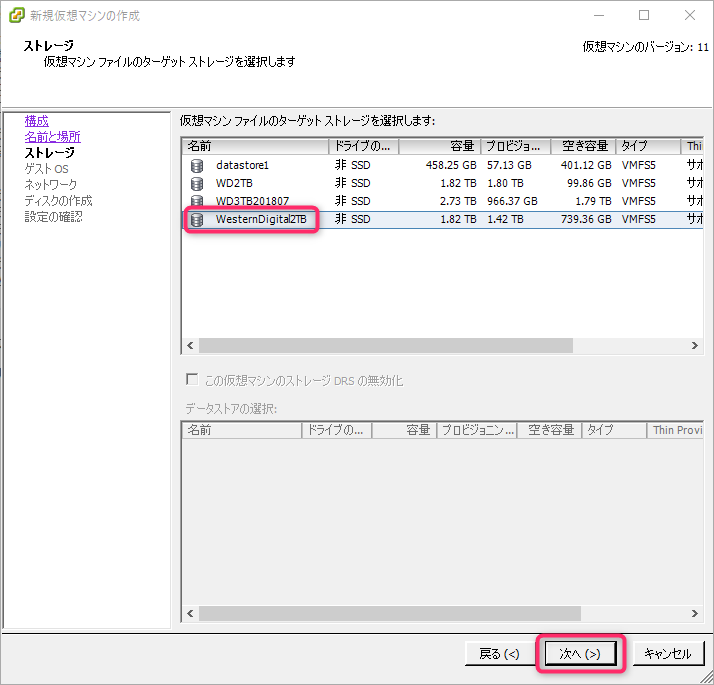Click the ゲスト OS wizard step

point(46,169)
